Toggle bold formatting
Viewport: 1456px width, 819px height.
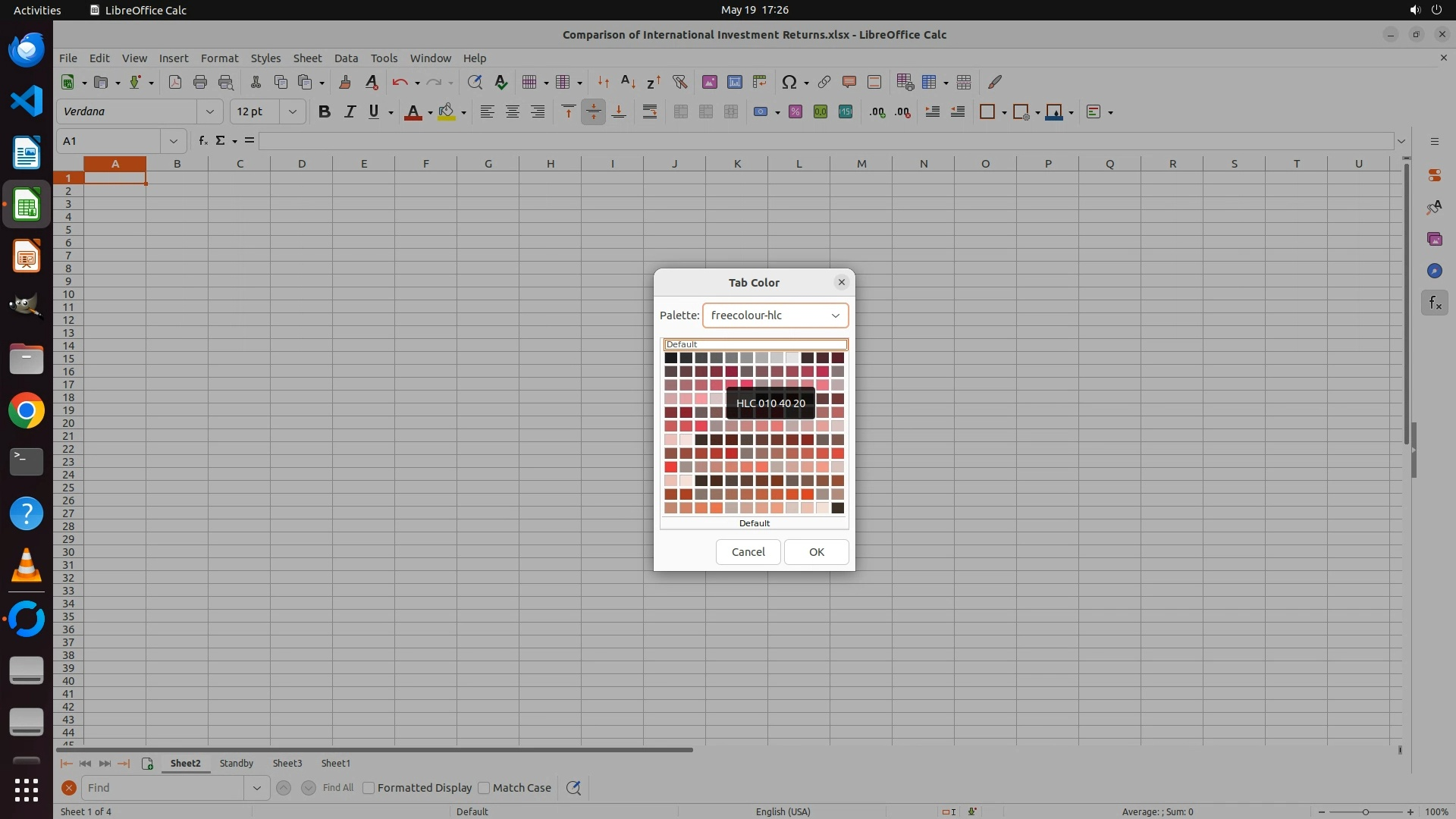(325, 112)
